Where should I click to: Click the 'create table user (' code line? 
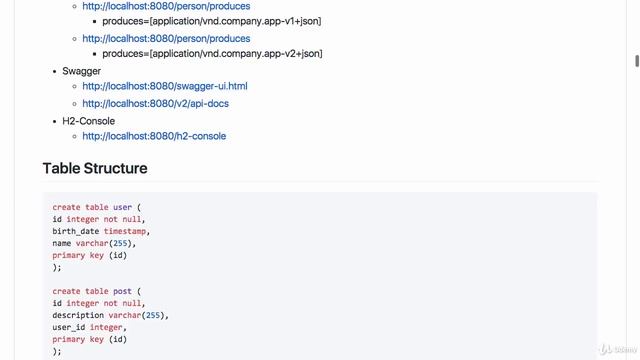pos(96,207)
